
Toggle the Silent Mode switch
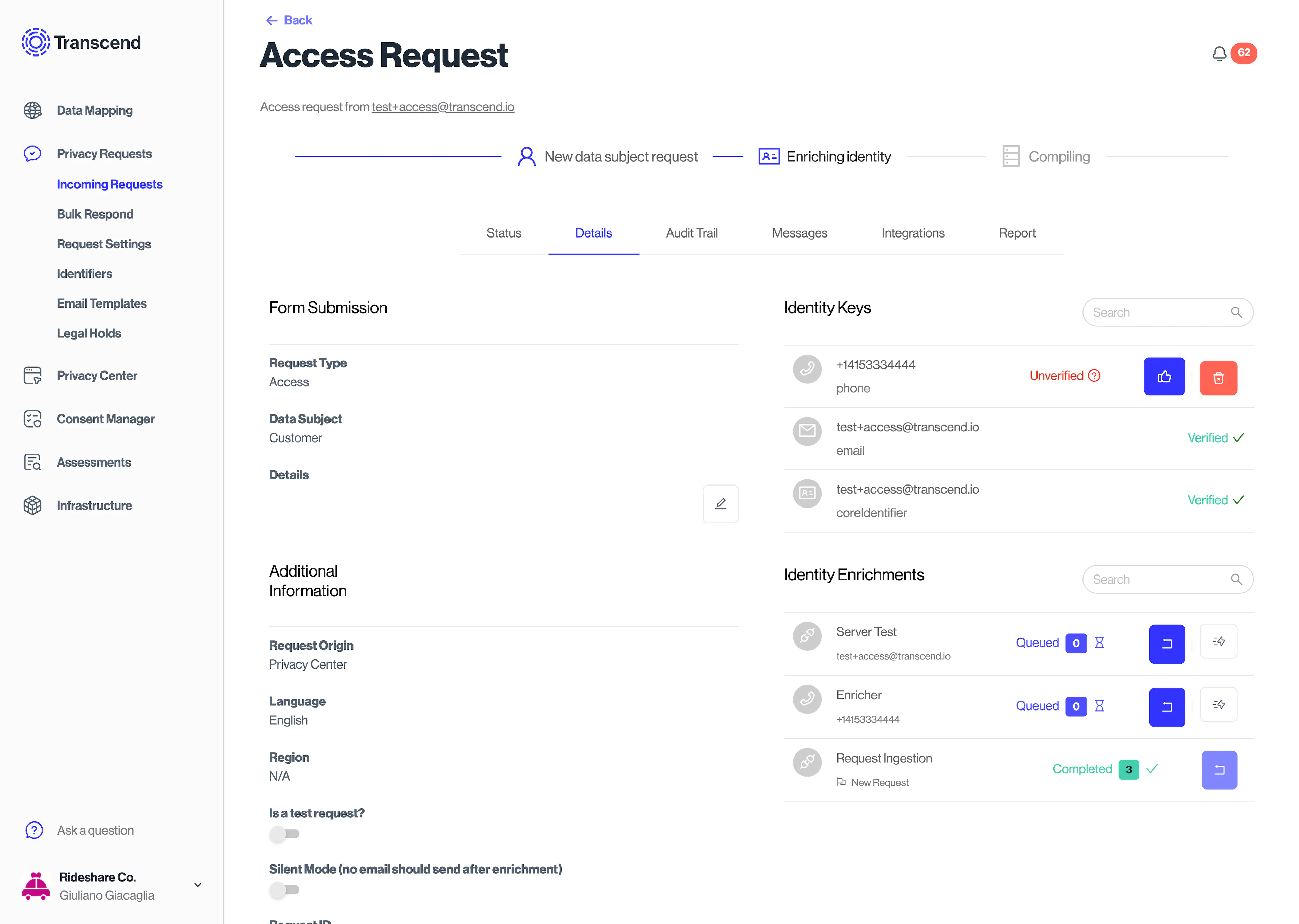click(x=284, y=890)
